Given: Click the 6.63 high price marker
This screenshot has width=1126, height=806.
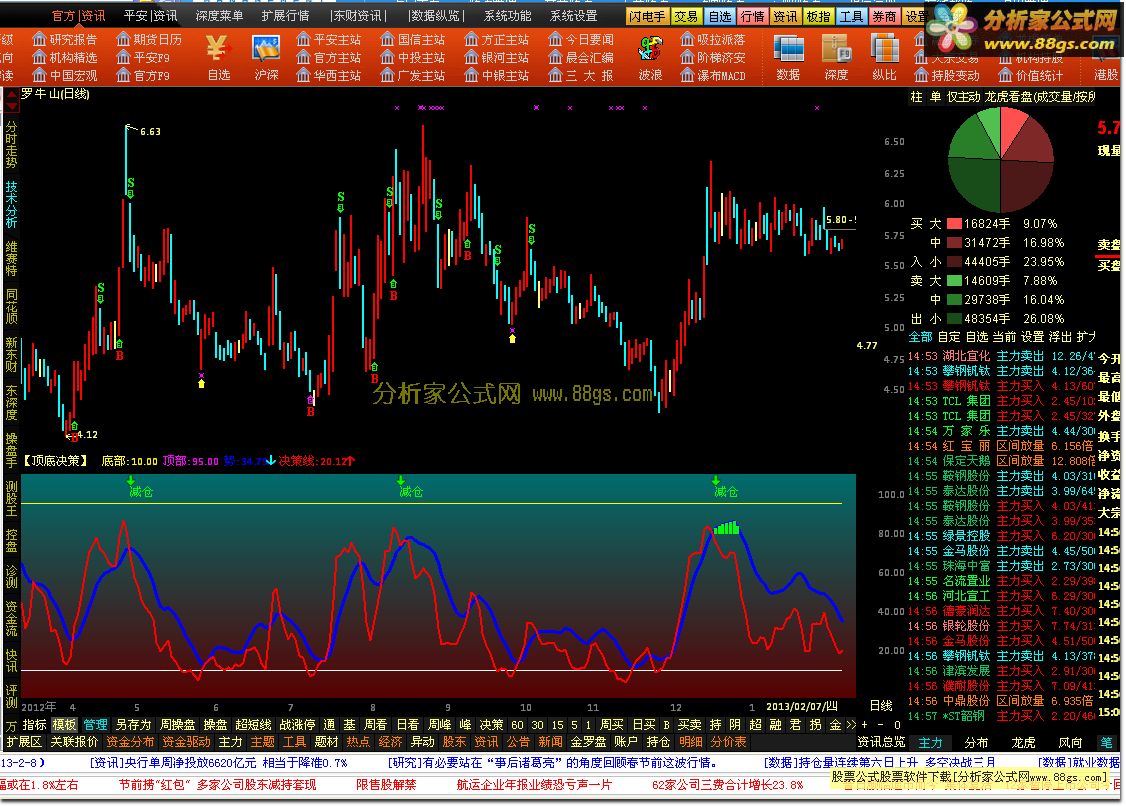Looking at the screenshot, I should [x=150, y=131].
